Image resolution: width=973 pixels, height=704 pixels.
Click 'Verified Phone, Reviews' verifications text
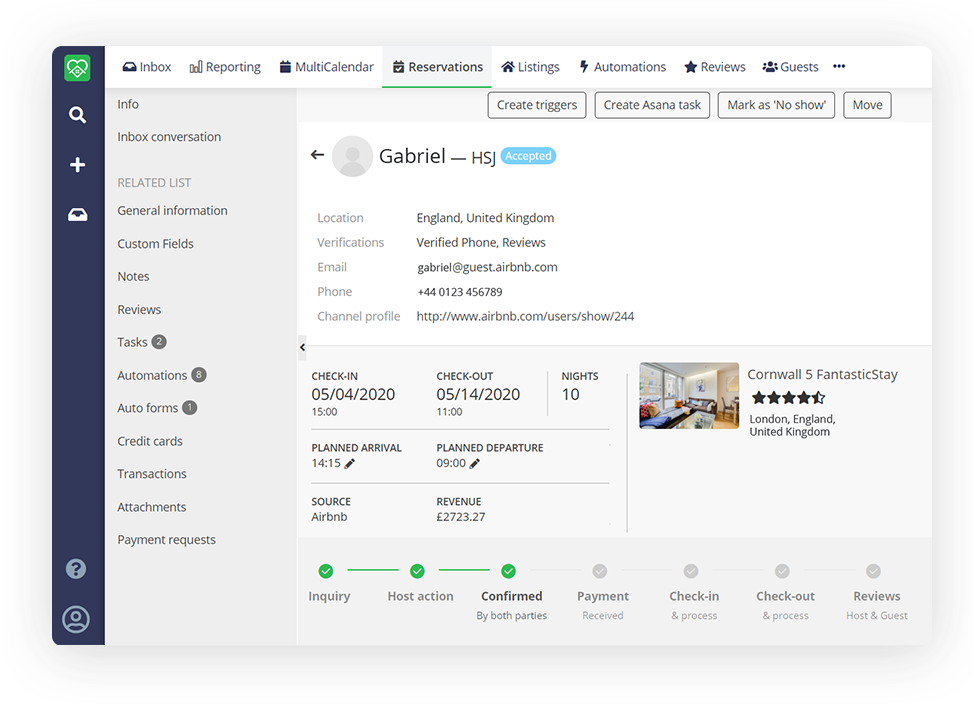(481, 243)
